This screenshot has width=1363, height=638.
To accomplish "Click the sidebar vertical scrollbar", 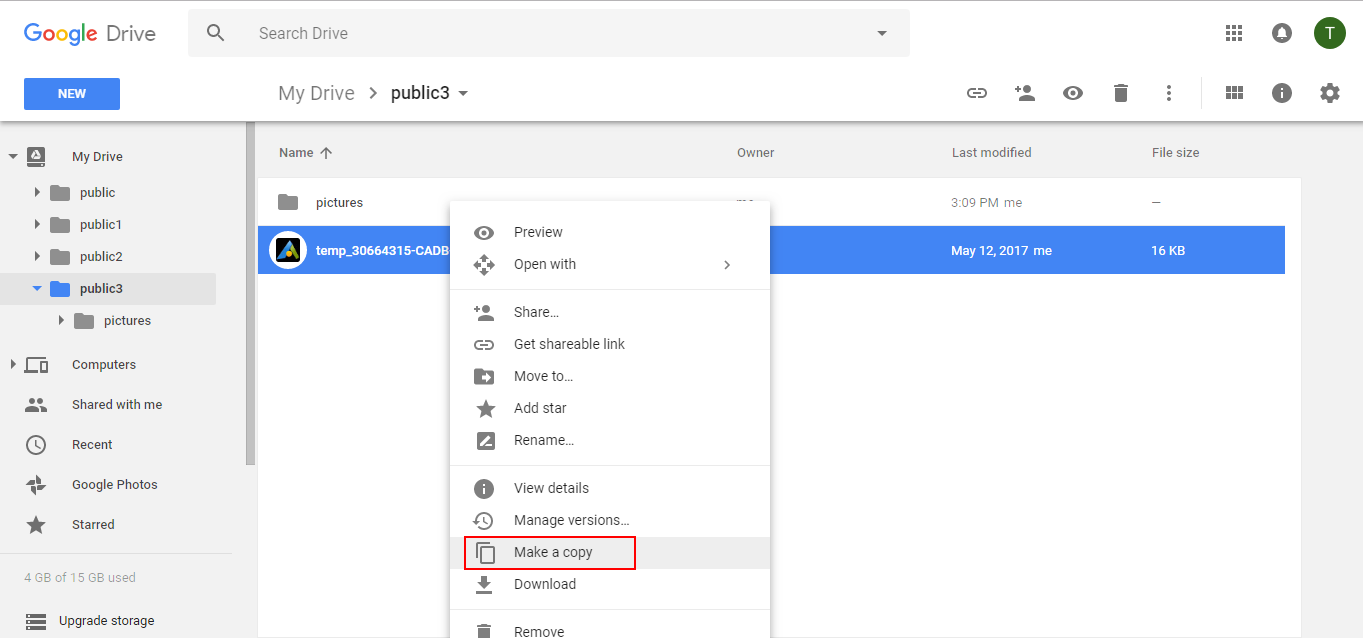I will pos(250,300).
